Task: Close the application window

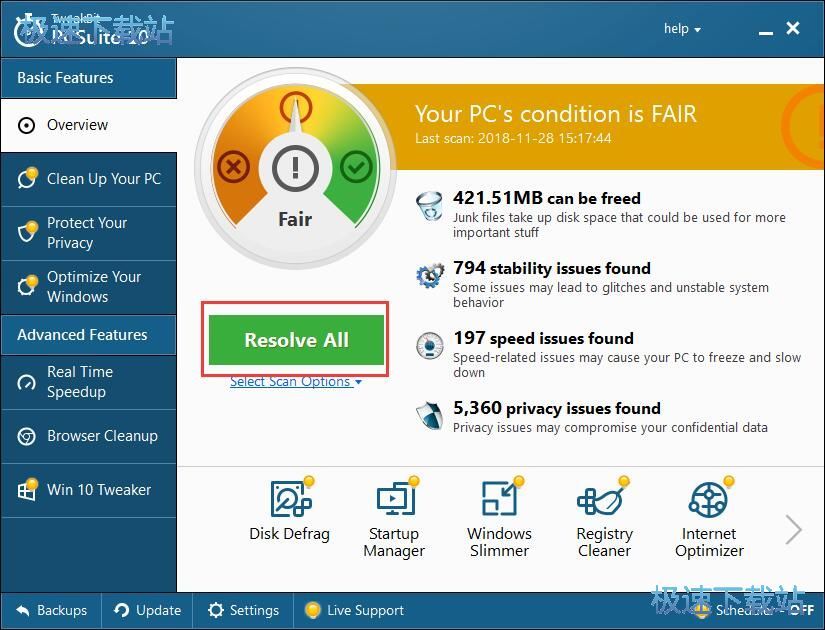Action: 793,28
